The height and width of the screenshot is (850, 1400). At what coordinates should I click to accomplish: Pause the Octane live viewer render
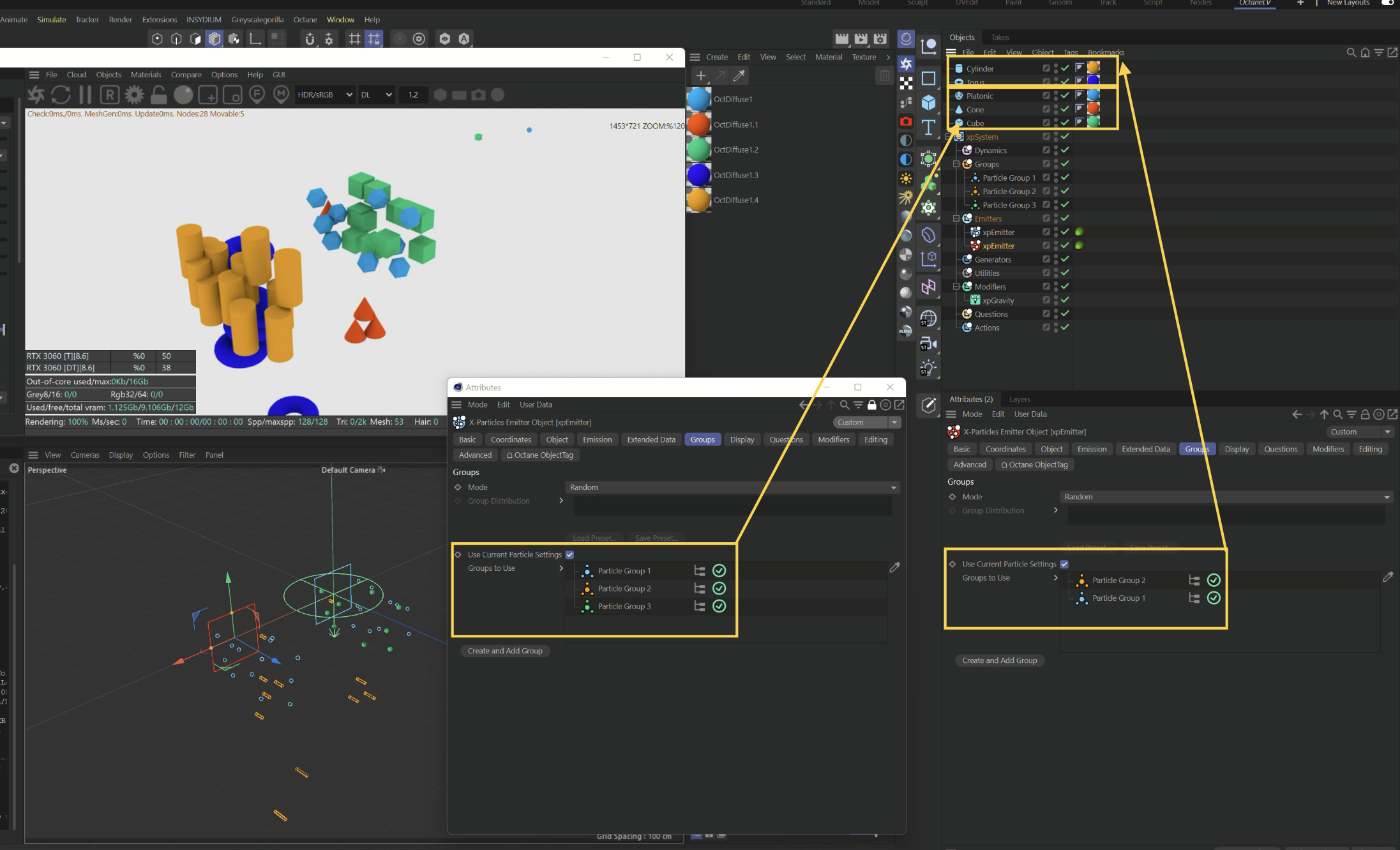coord(85,95)
